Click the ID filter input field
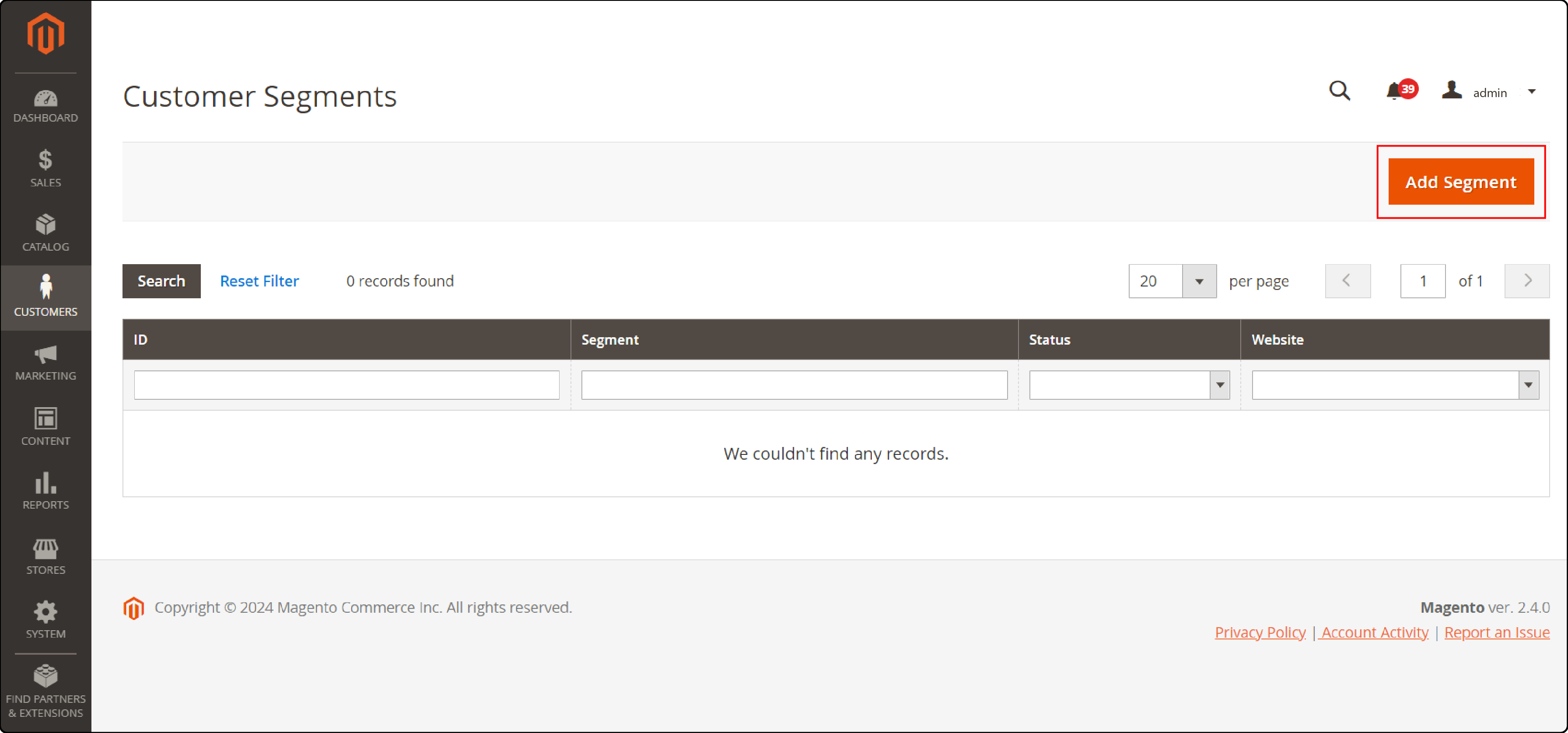Viewport: 1568px width, 733px height. click(x=346, y=385)
